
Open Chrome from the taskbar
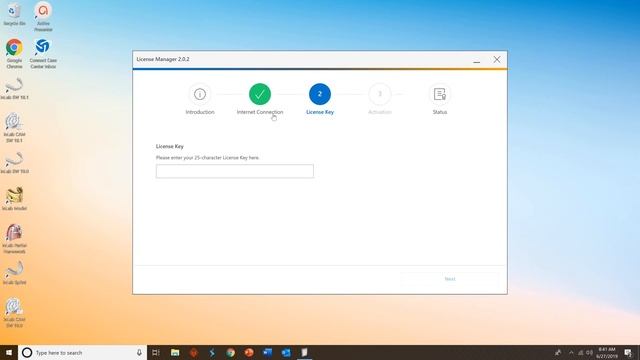231,353
